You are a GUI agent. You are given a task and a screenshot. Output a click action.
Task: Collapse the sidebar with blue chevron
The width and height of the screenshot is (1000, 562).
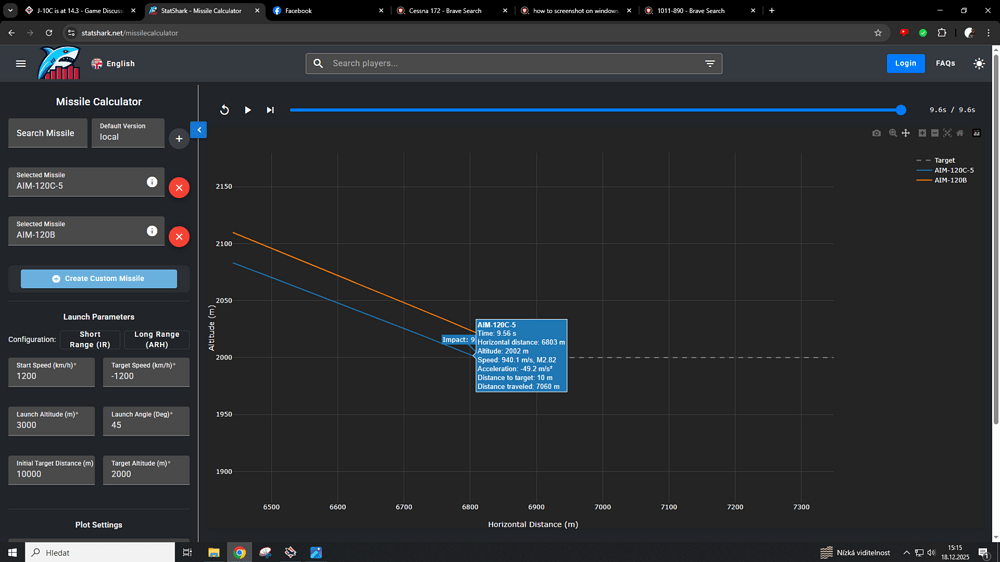tap(198, 130)
